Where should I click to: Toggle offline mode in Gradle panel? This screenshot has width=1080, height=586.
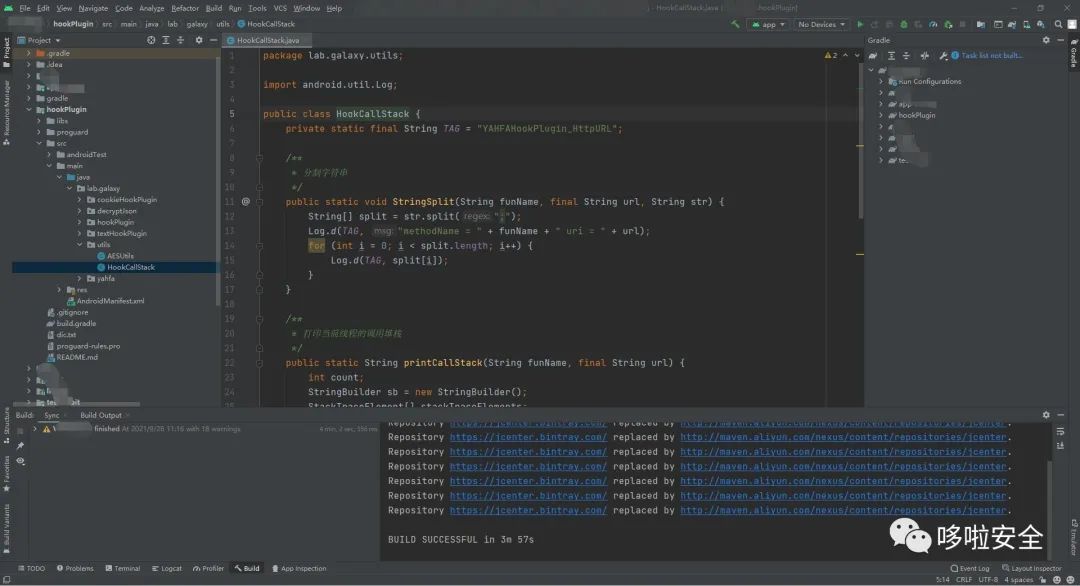[924, 56]
